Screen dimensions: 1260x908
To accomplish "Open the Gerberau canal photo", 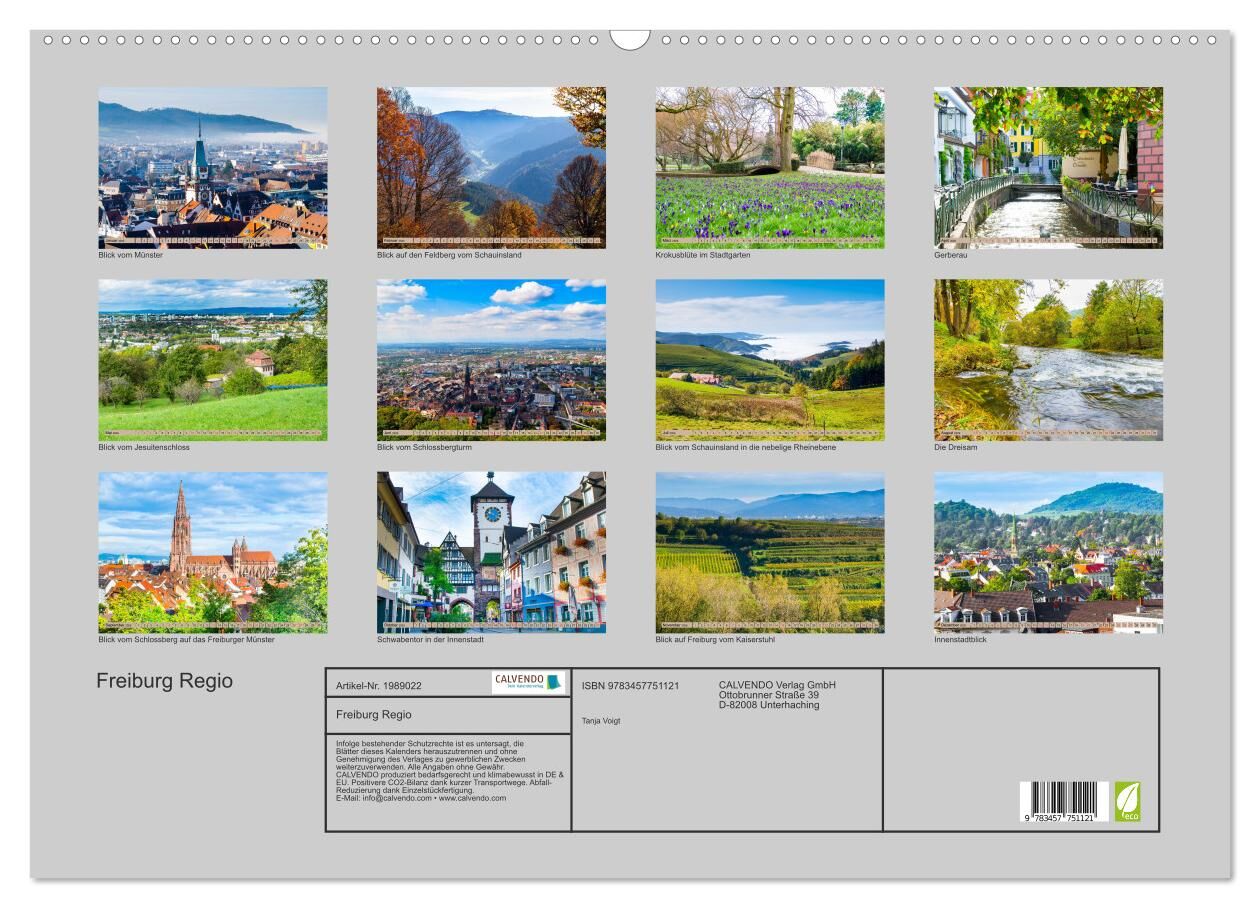I will [x=1048, y=167].
